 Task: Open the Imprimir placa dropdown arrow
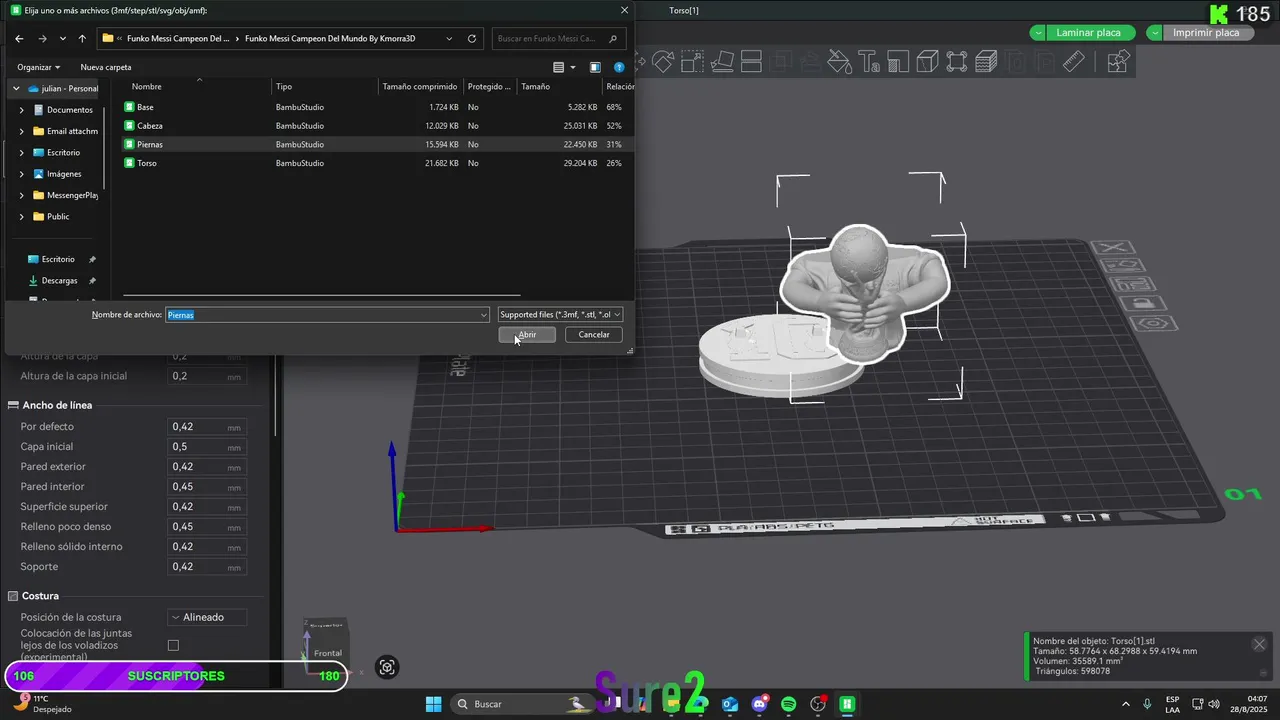coord(1155,33)
